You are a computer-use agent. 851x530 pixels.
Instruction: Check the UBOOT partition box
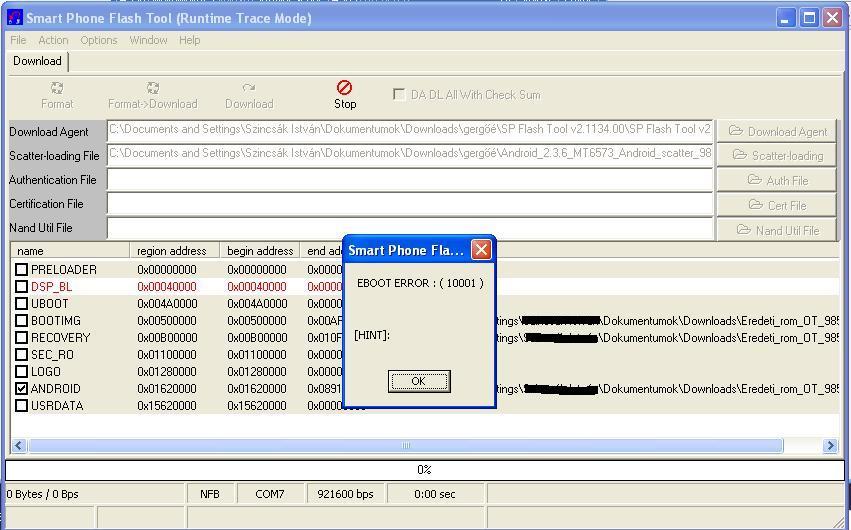click(x=21, y=304)
